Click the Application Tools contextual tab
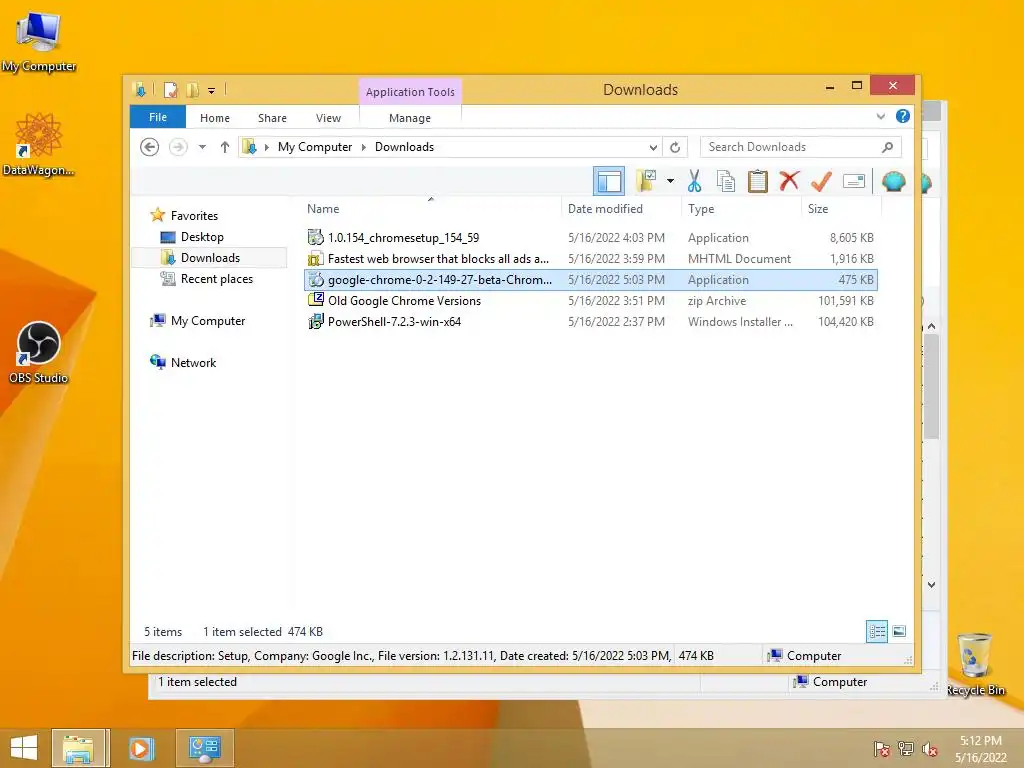This screenshot has width=1024, height=768. (x=410, y=92)
